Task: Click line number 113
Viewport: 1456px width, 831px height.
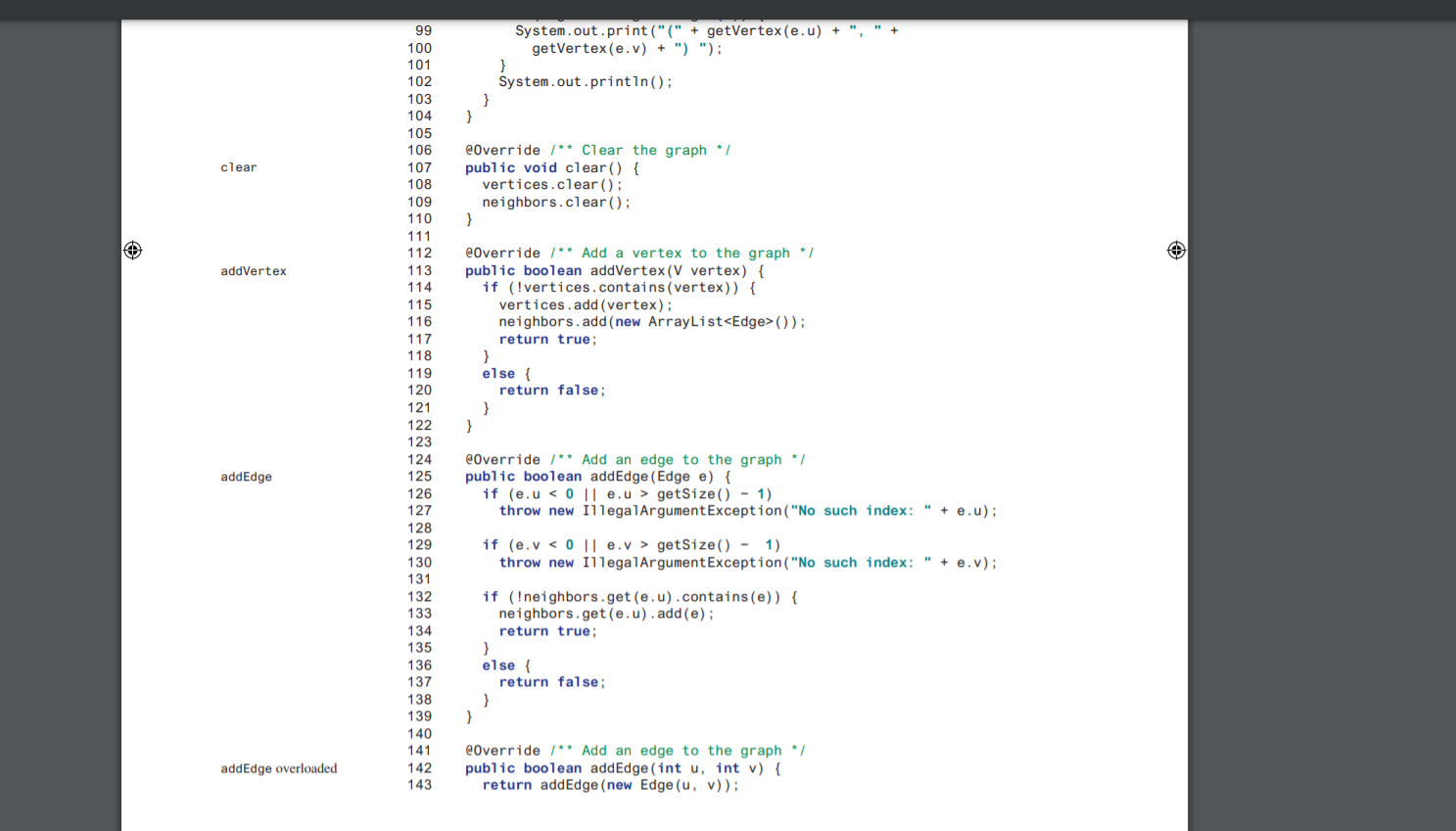Action: (x=419, y=271)
